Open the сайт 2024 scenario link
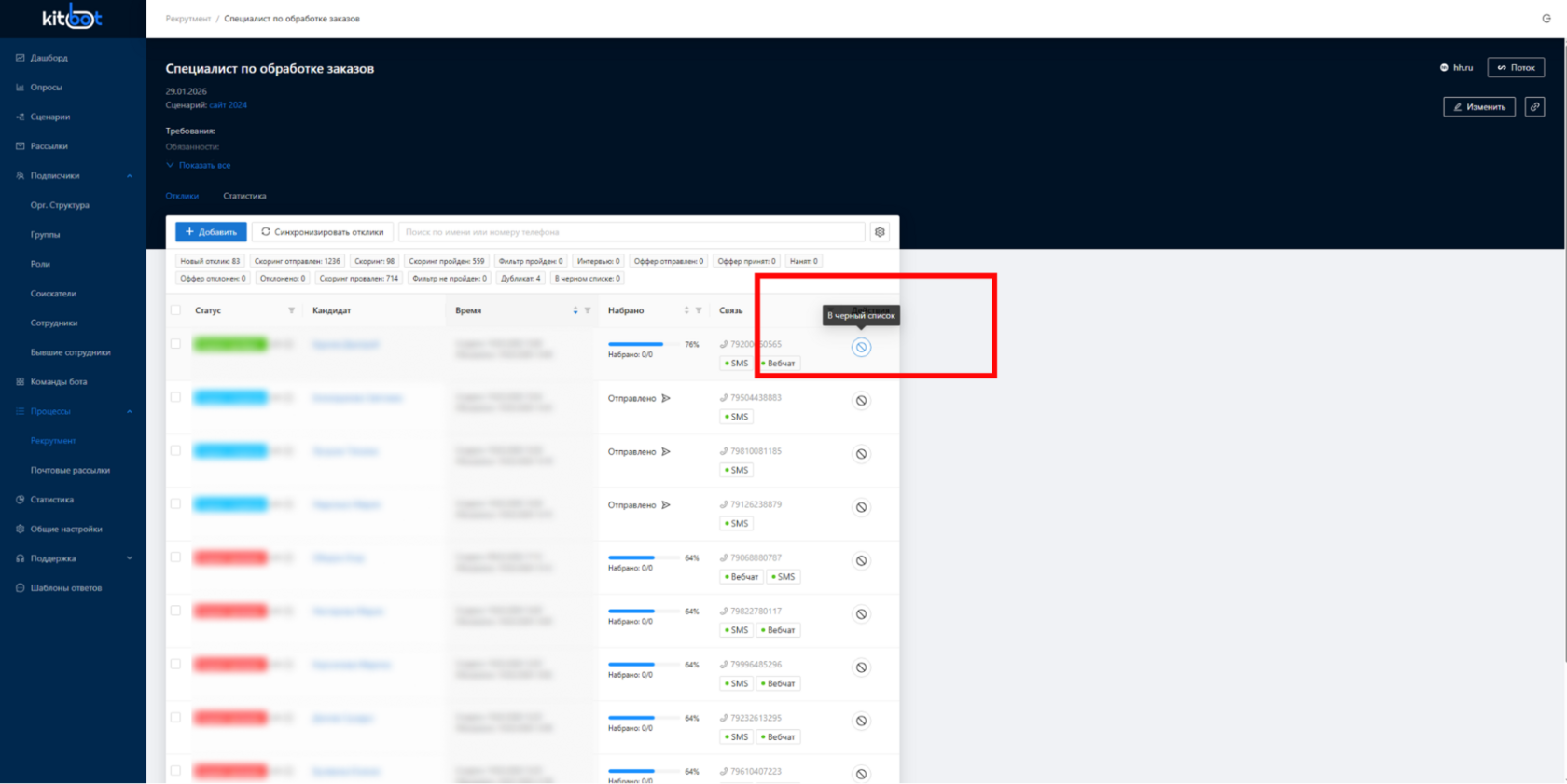 coord(229,105)
